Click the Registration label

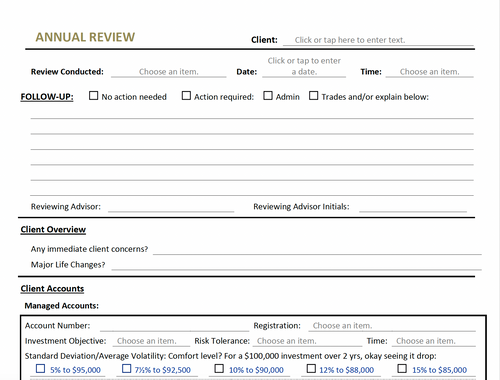tap(277, 326)
